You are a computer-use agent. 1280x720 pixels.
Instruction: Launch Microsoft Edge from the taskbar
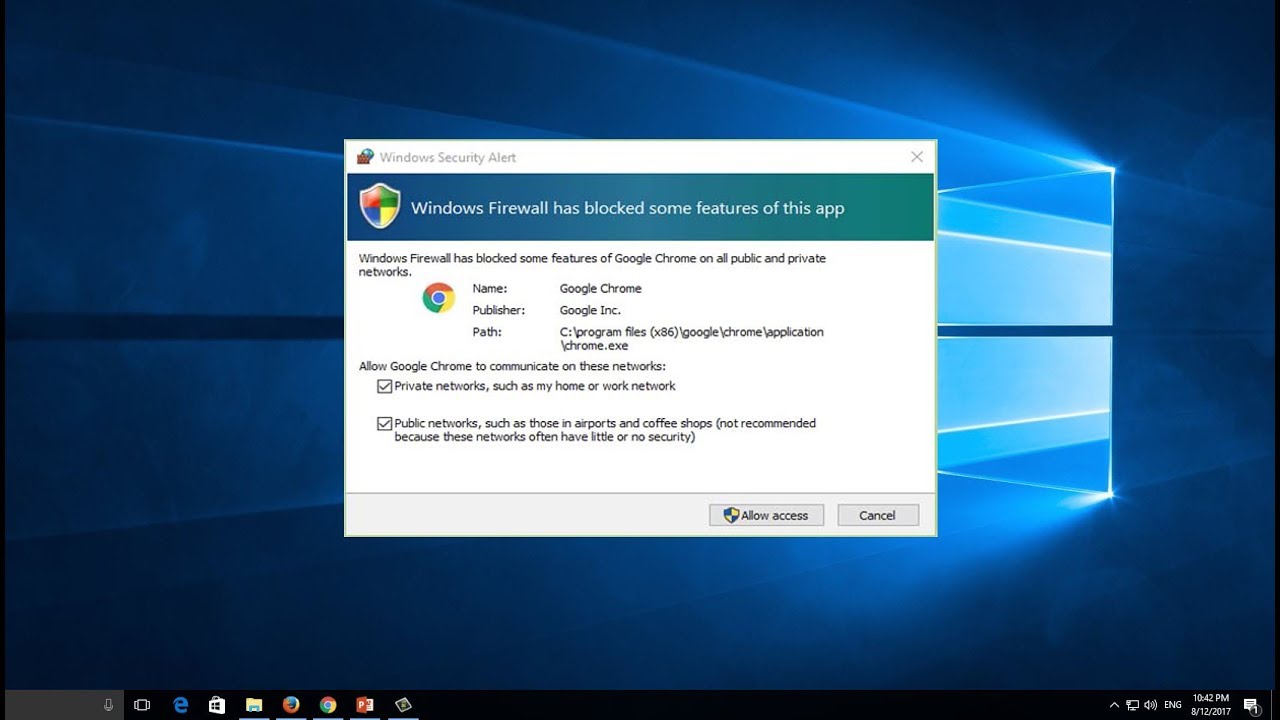(x=180, y=705)
